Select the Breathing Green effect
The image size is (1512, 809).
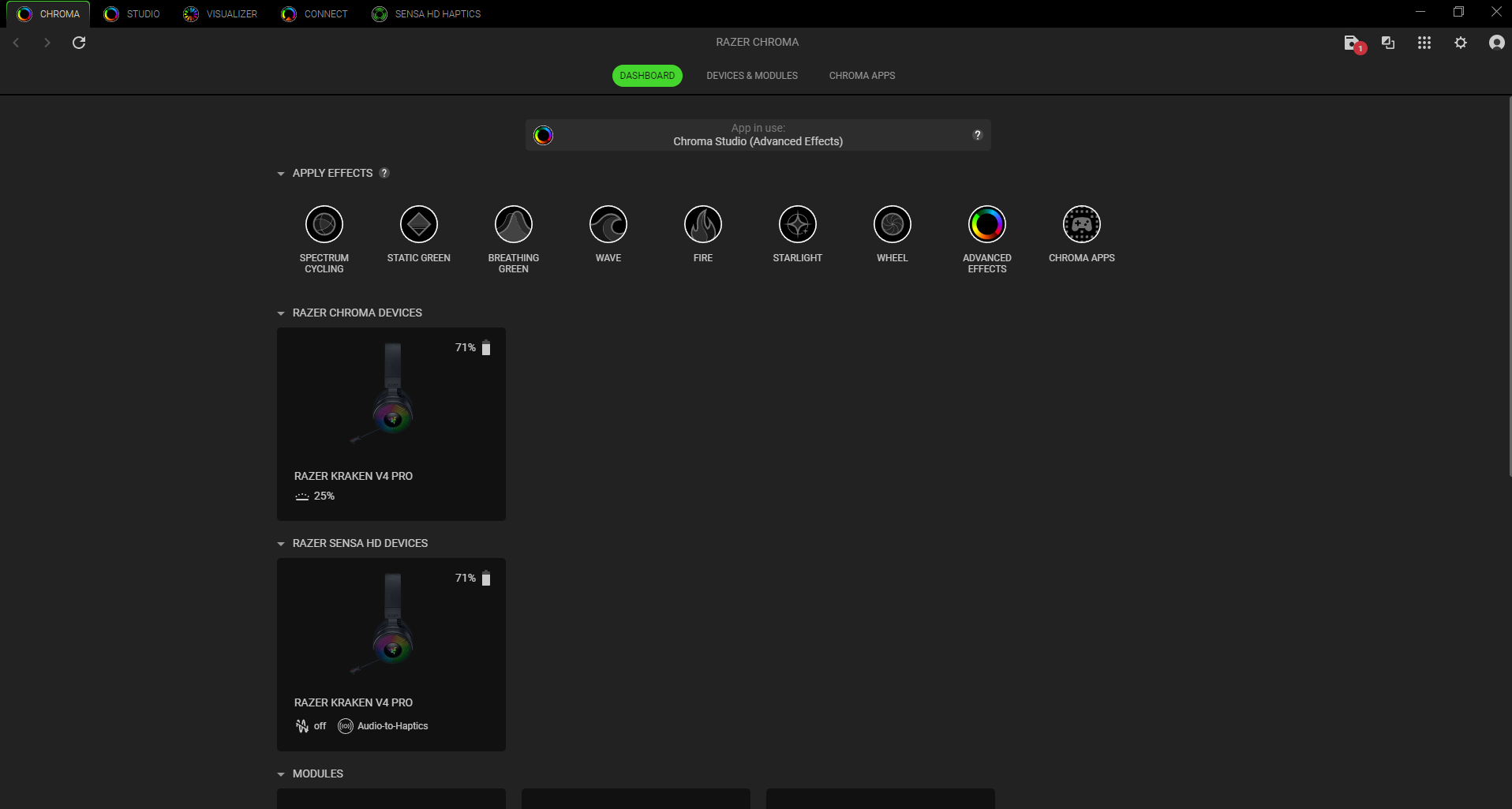(x=513, y=225)
